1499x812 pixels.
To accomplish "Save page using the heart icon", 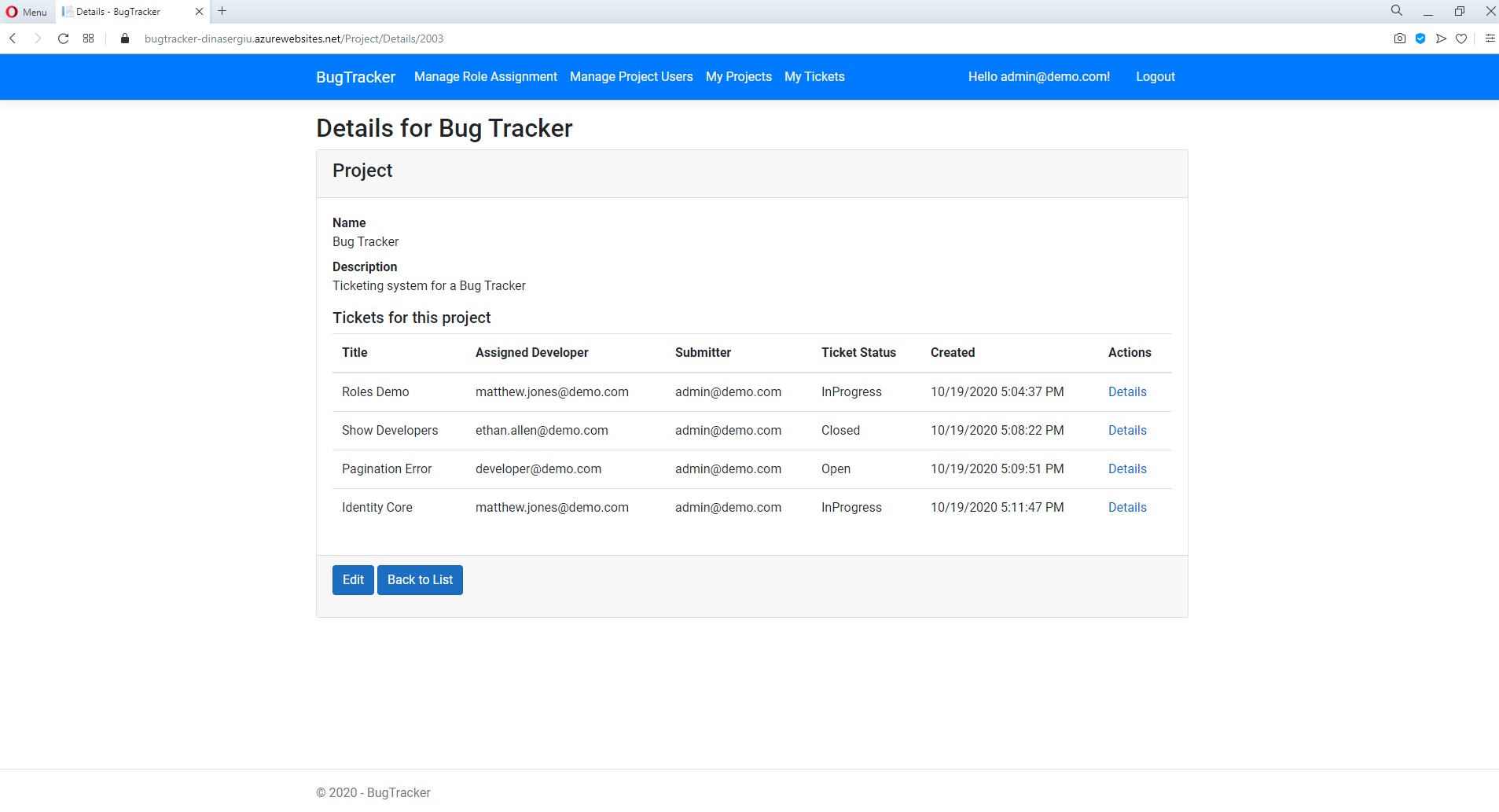I will point(1461,38).
